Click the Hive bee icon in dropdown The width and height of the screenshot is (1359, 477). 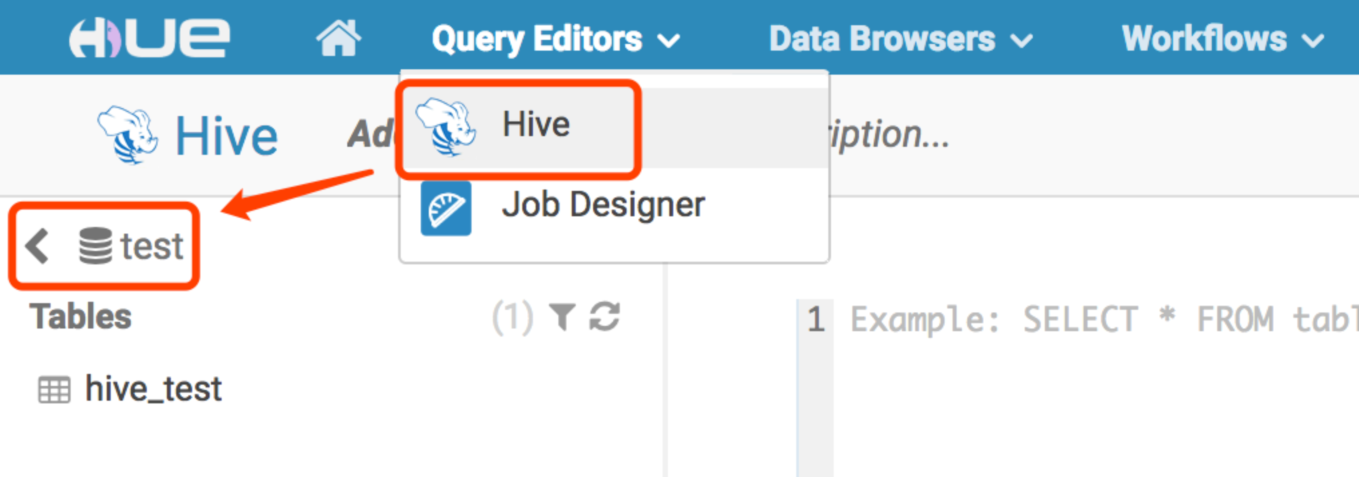coord(445,127)
